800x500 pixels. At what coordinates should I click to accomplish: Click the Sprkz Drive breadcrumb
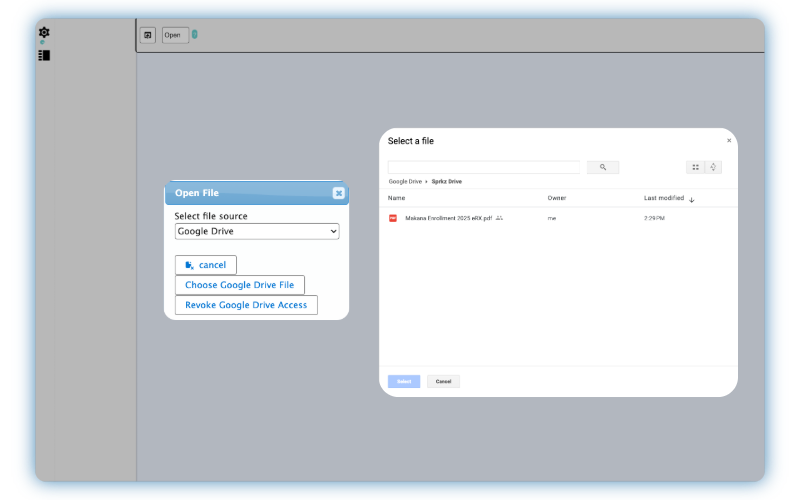click(447, 182)
